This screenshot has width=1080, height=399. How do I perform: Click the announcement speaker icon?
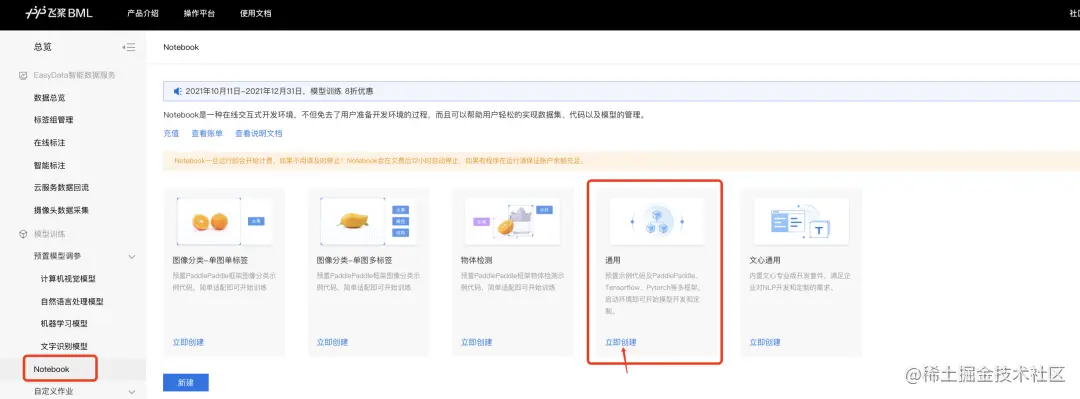[177, 91]
